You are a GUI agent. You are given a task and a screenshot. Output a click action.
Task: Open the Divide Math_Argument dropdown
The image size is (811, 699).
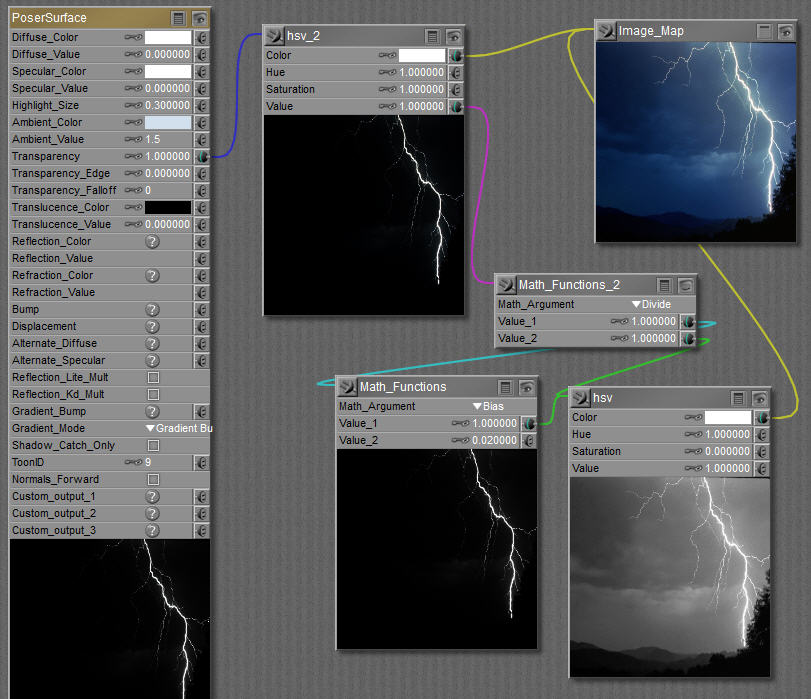[650, 305]
